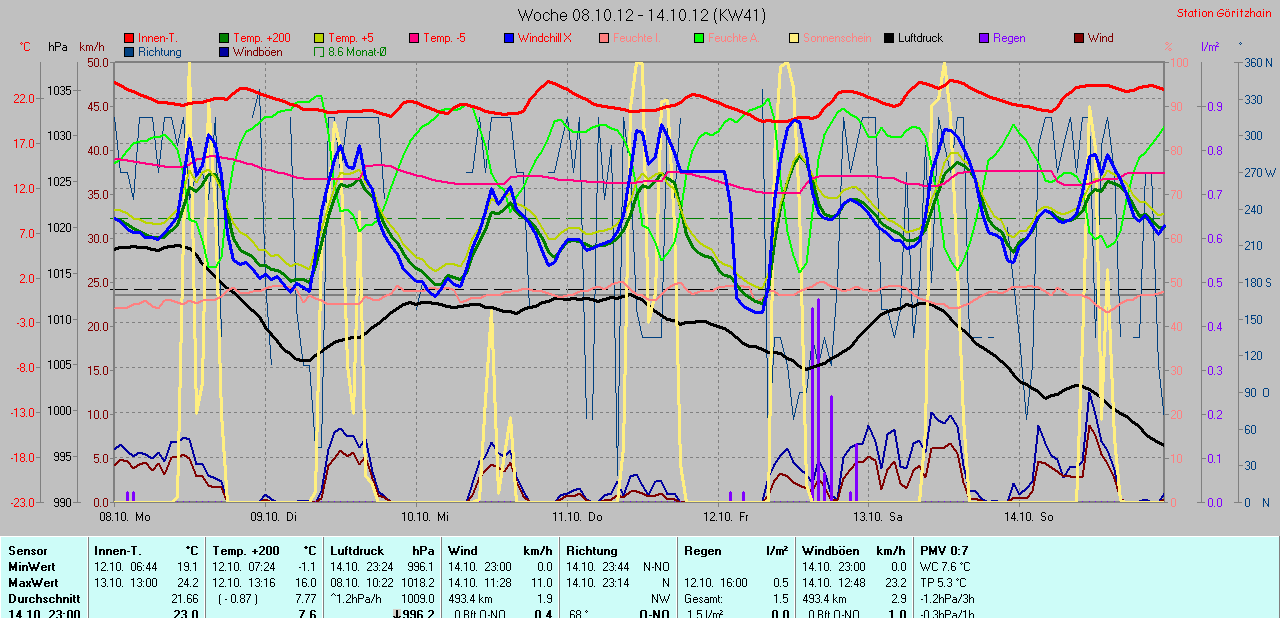The image size is (1284, 618).
Task: Click the yellow Sonnenschein legend swatch
Action: pos(794,38)
